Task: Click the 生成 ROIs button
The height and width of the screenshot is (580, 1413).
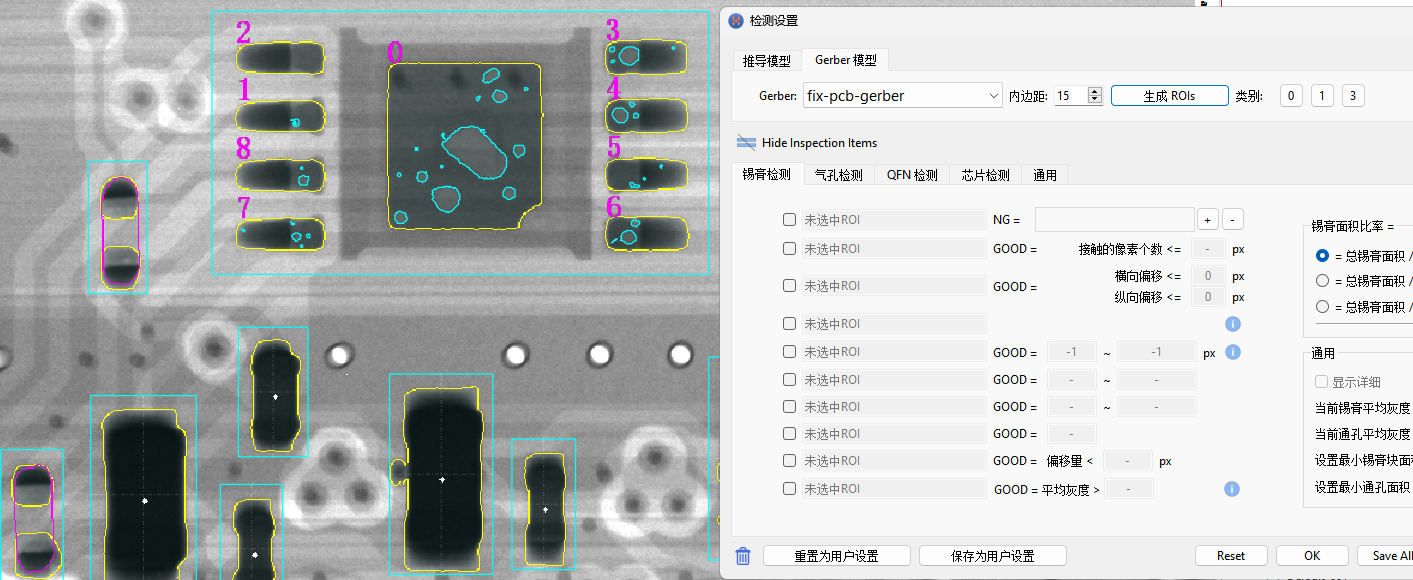Action: 1170,96
